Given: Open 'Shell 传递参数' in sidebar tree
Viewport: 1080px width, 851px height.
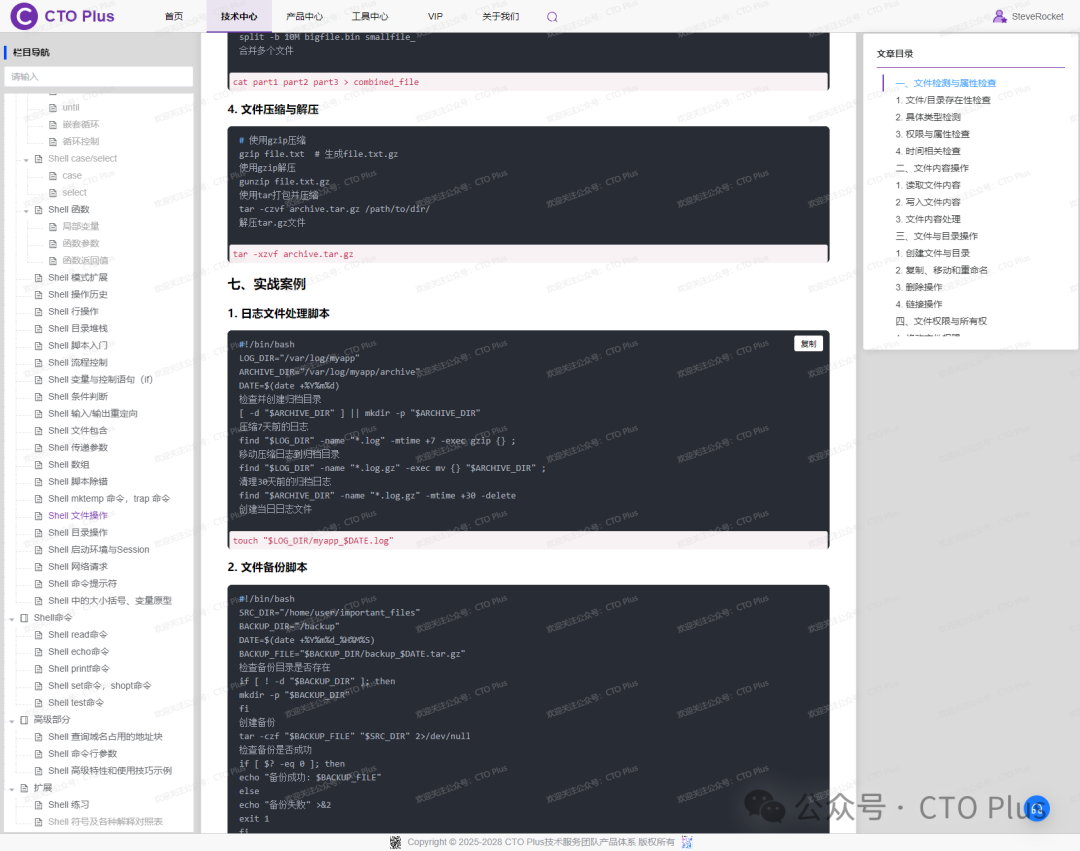Looking at the screenshot, I should tap(78, 448).
